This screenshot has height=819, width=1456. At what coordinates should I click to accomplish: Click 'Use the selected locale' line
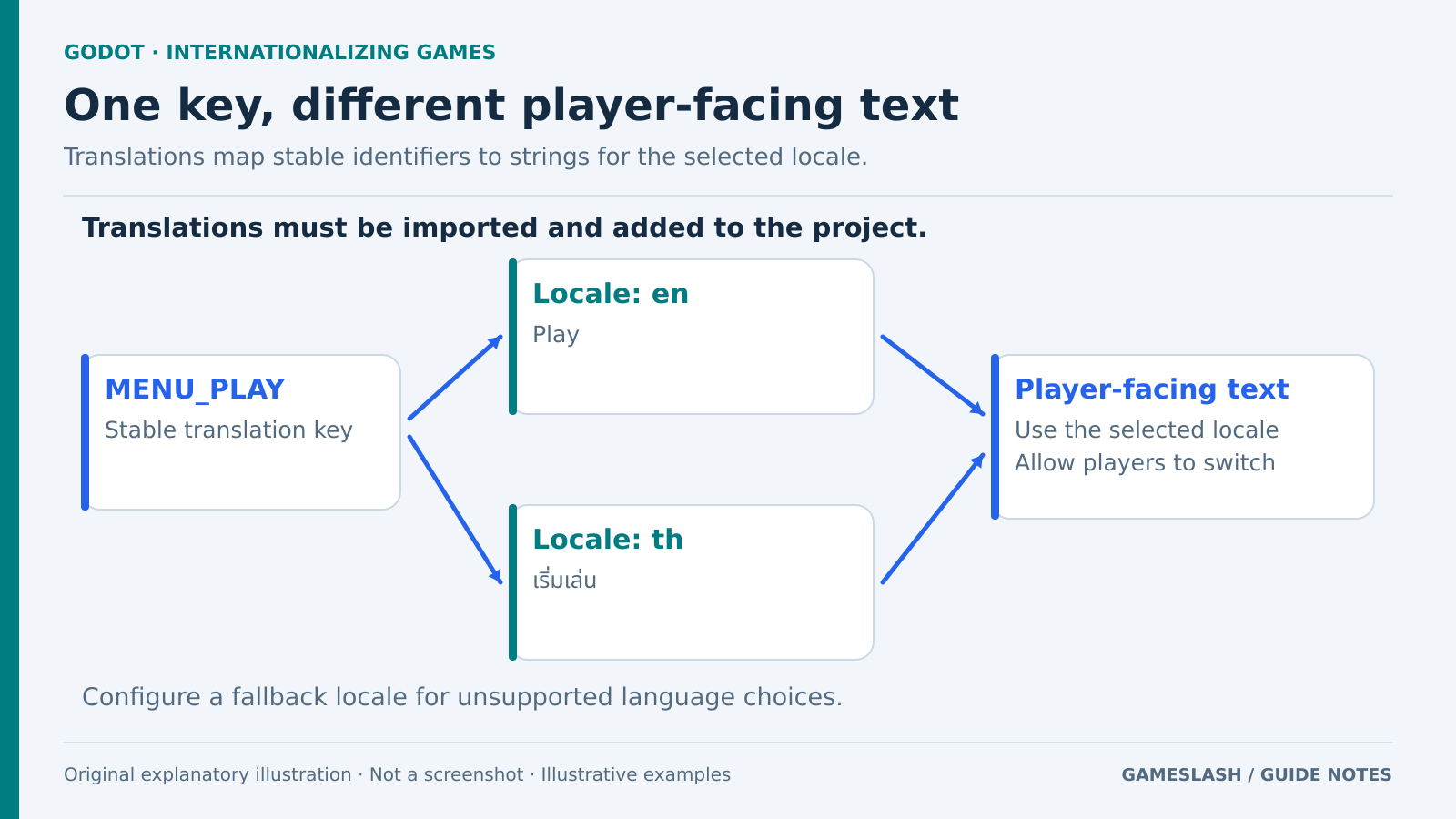[1147, 430]
